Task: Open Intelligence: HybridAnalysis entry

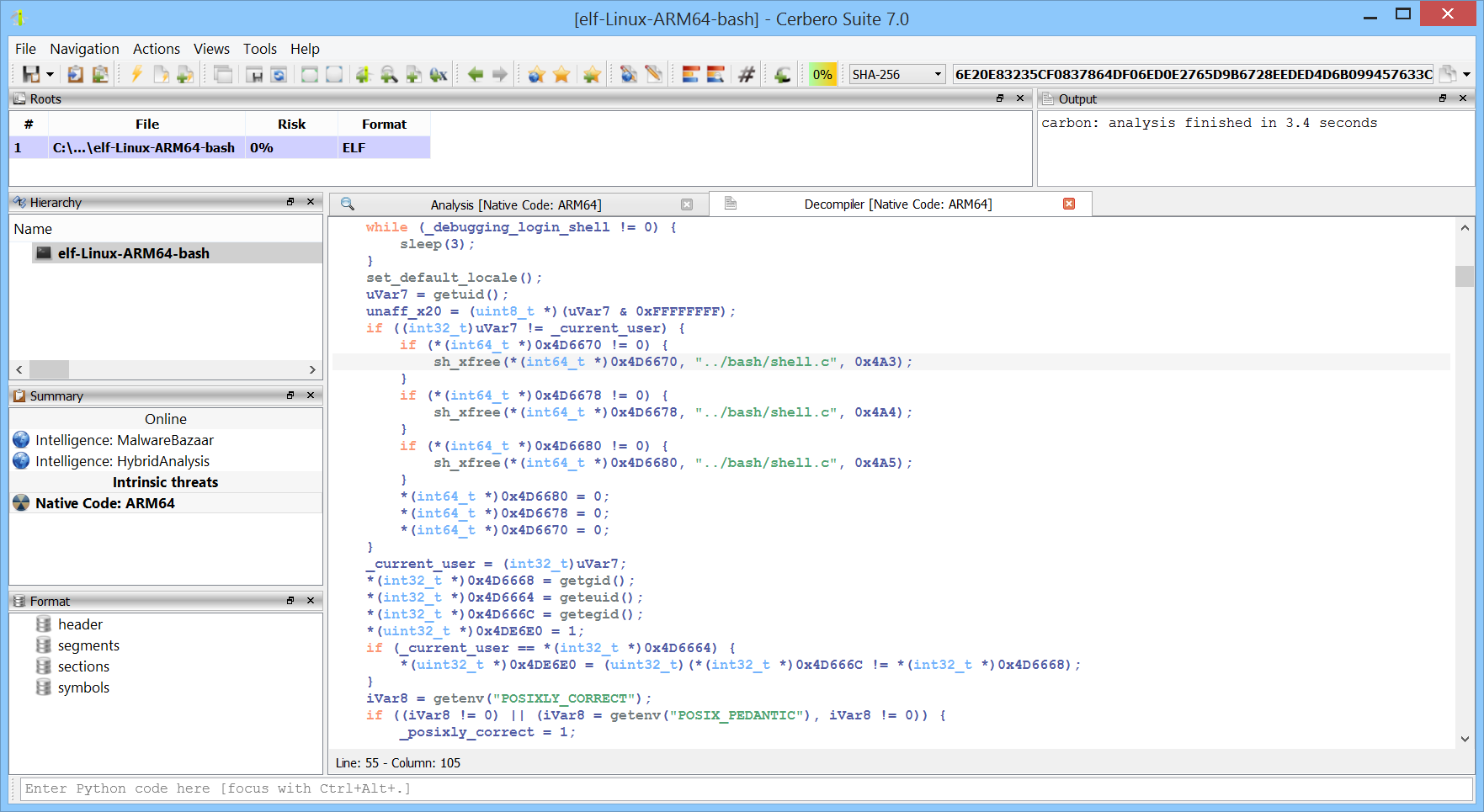Action: pos(122,461)
